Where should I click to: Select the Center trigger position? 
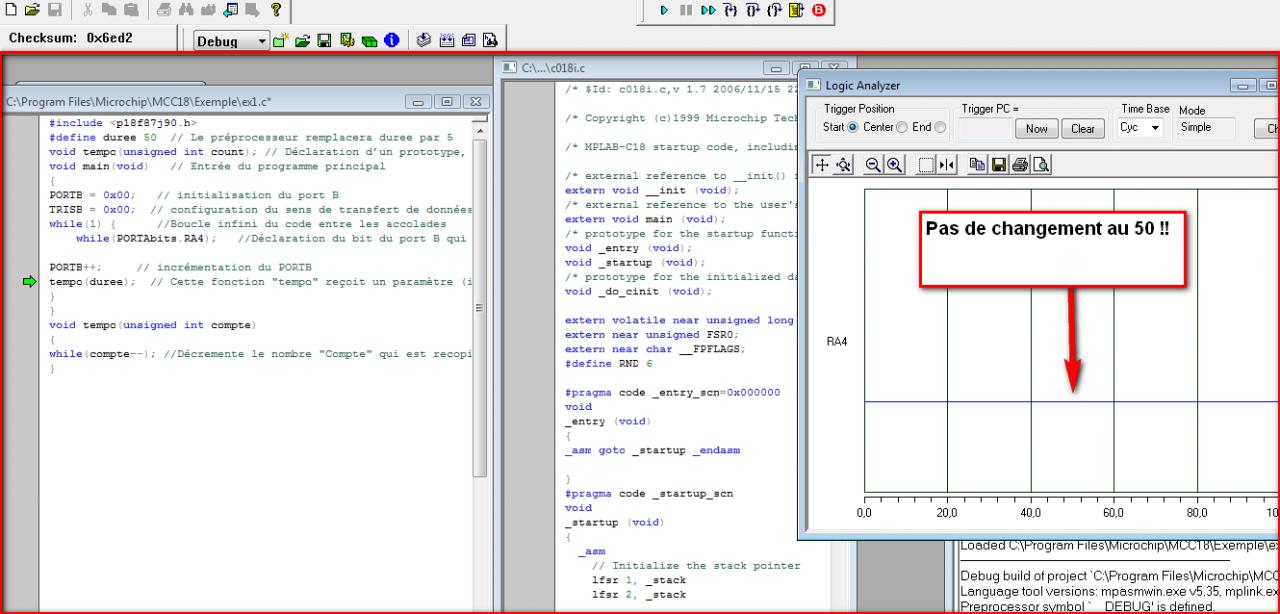click(x=901, y=128)
